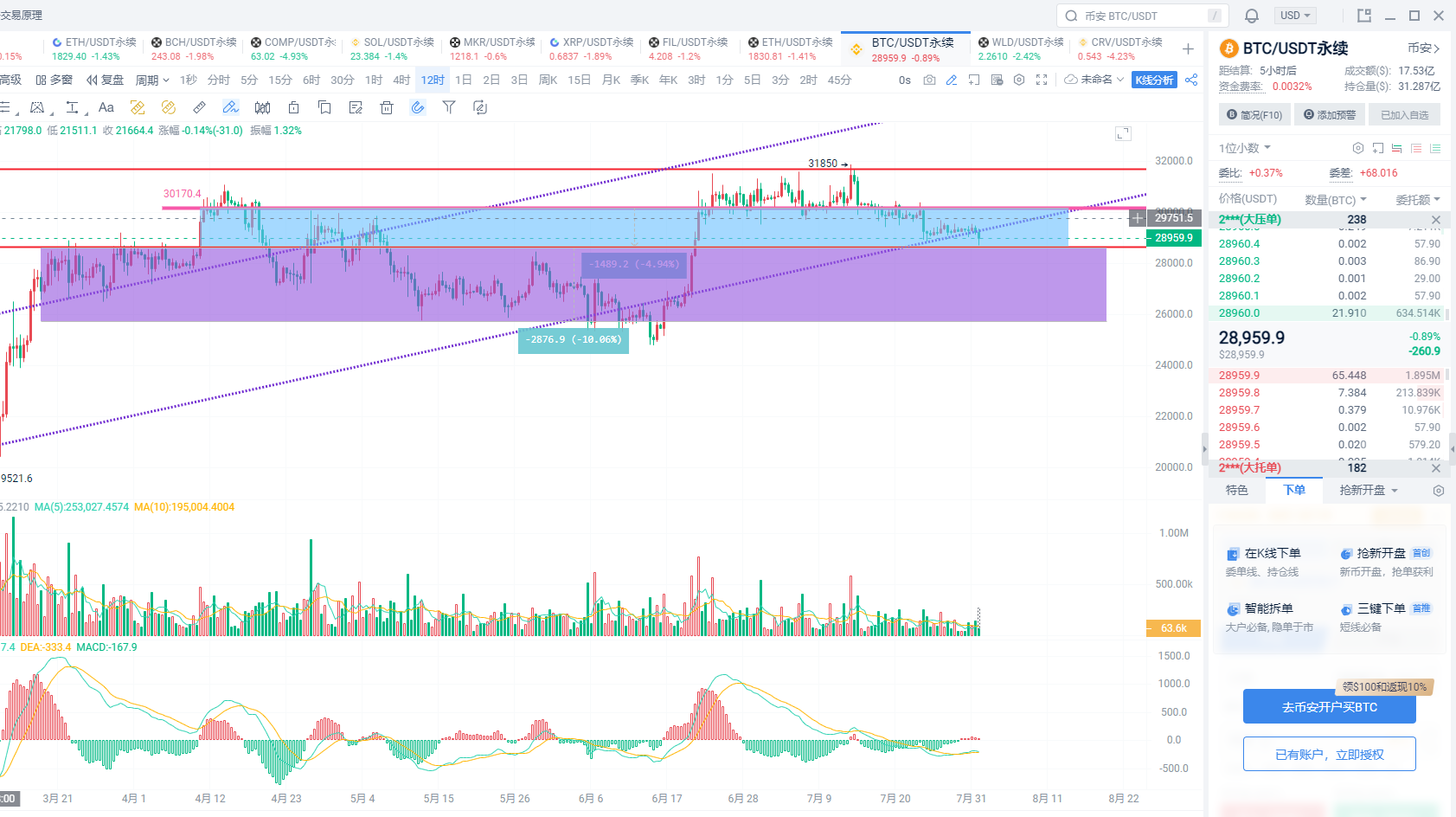
Task: Open the 未命名 template dropdown
Action: 1094,80
